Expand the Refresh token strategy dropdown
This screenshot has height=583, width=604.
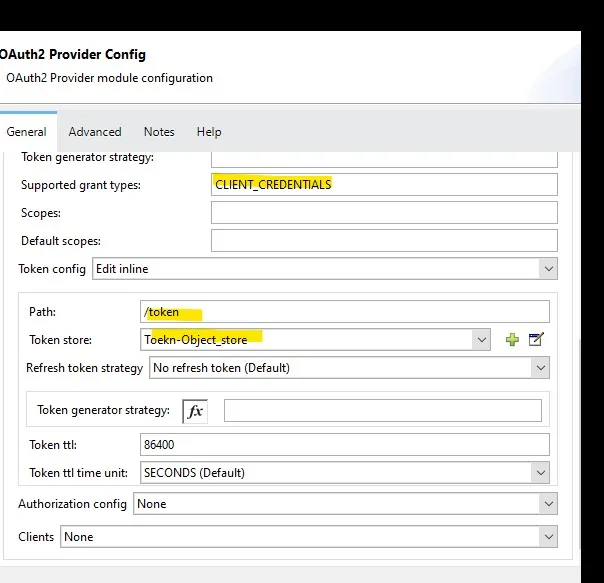coord(540,368)
